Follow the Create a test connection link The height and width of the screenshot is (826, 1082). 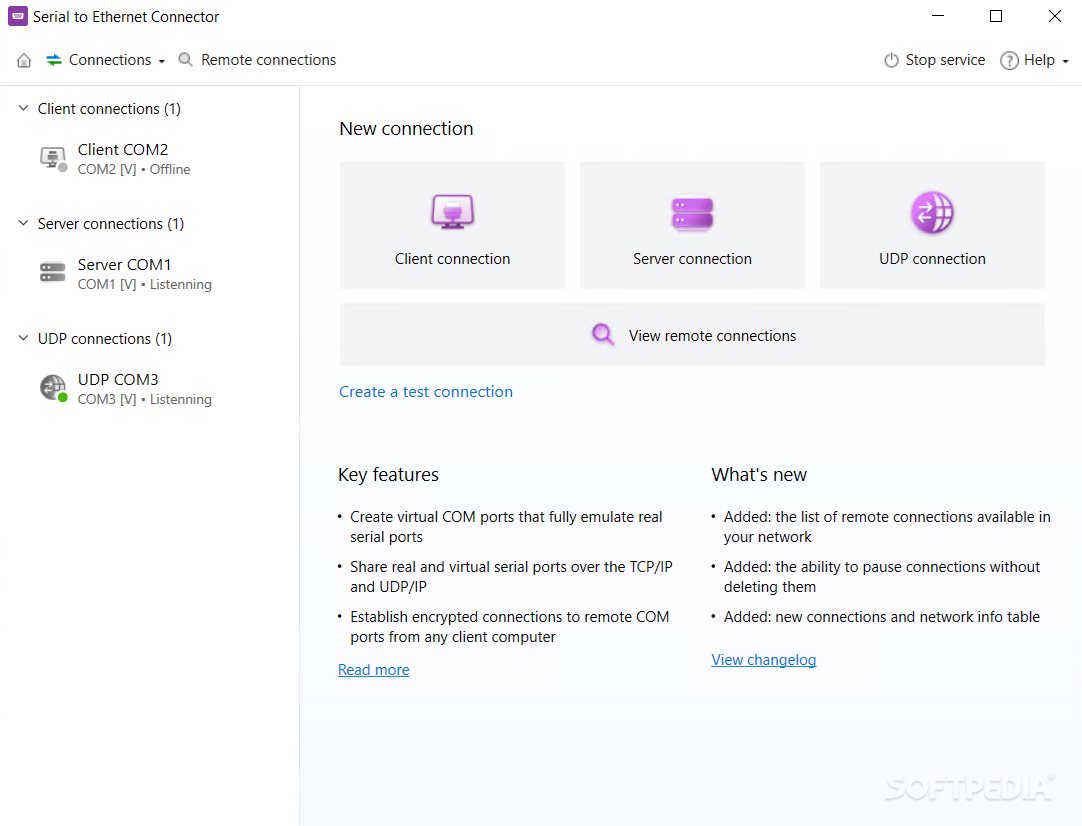pyautogui.click(x=426, y=392)
